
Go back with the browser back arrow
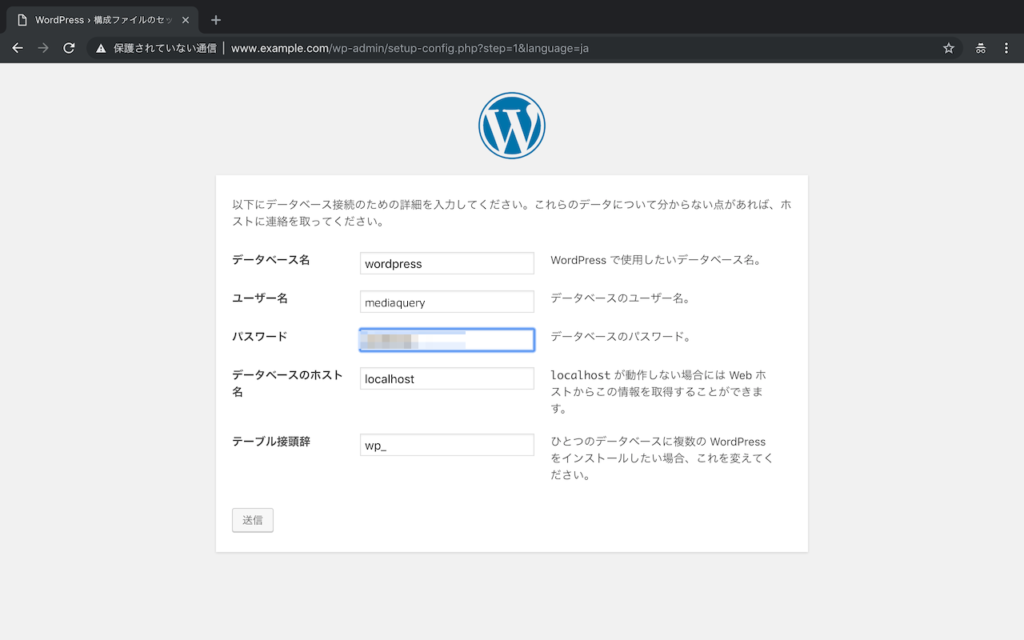click(x=18, y=48)
